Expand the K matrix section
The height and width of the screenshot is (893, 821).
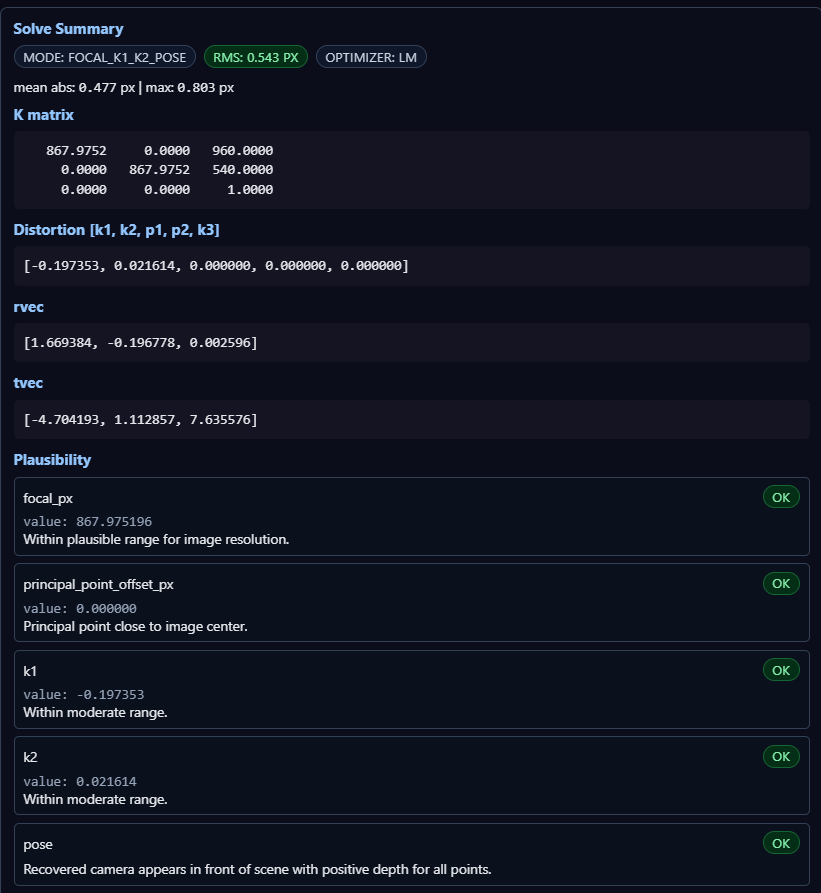click(43, 115)
